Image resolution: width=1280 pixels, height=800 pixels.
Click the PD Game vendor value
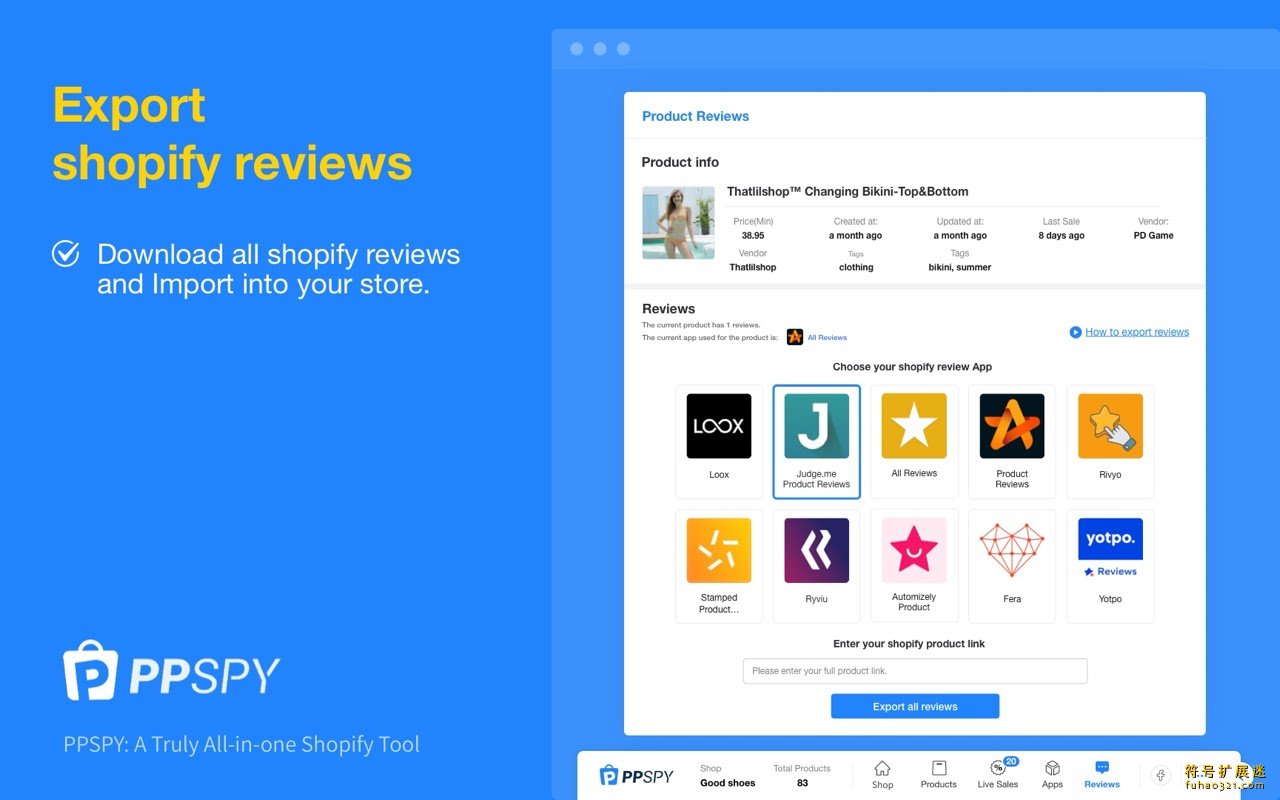click(x=1153, y=236)
